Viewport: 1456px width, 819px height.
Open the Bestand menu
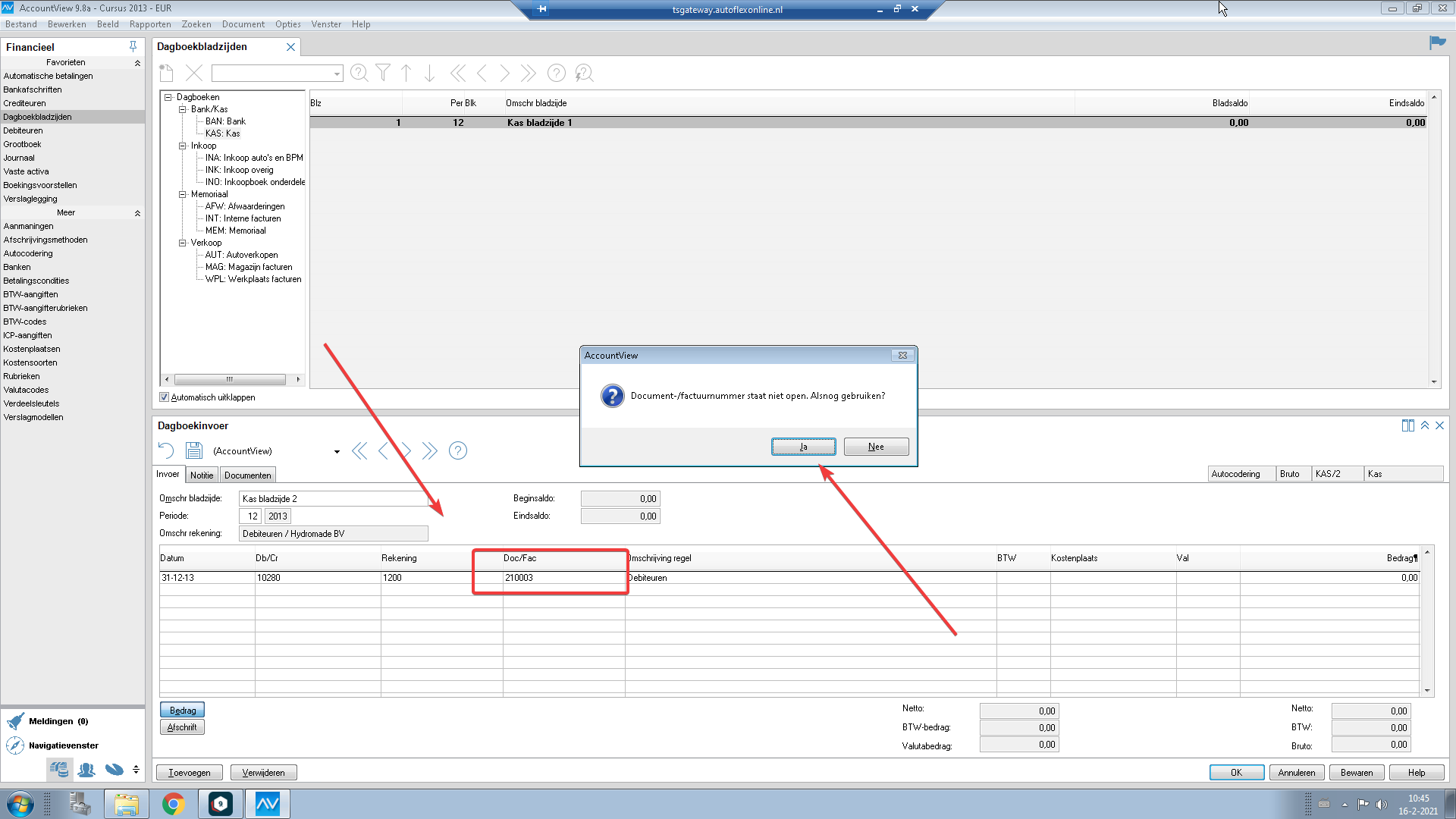[21, 24]
